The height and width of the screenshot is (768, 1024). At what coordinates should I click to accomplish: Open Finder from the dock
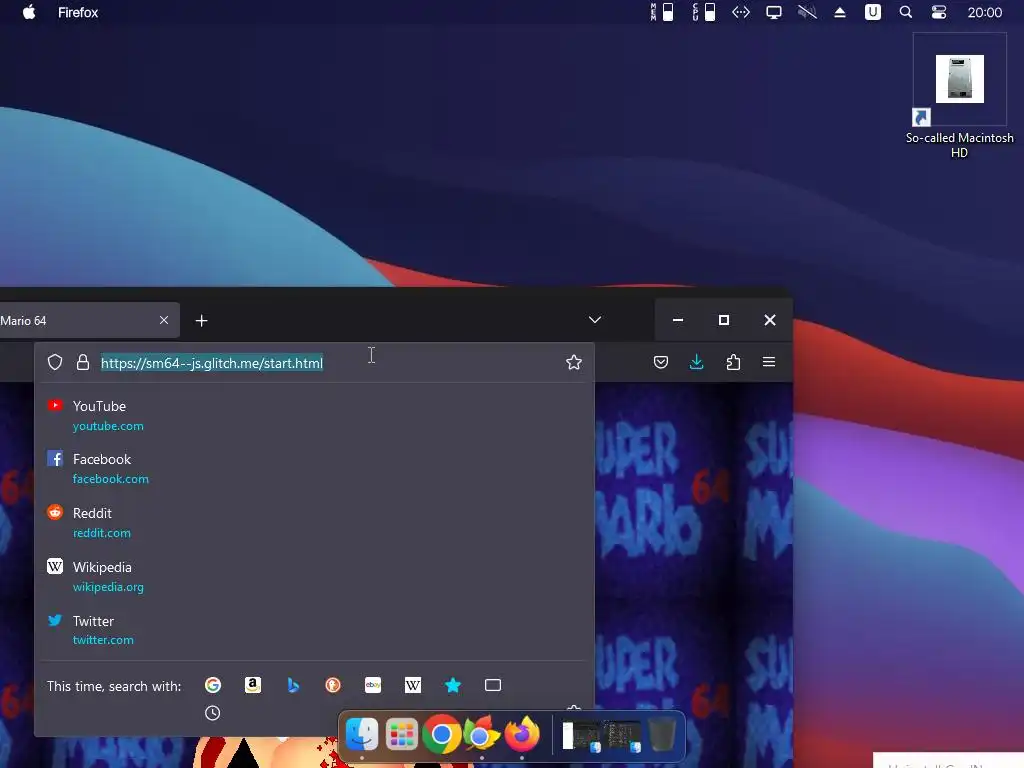coord(362,735)
